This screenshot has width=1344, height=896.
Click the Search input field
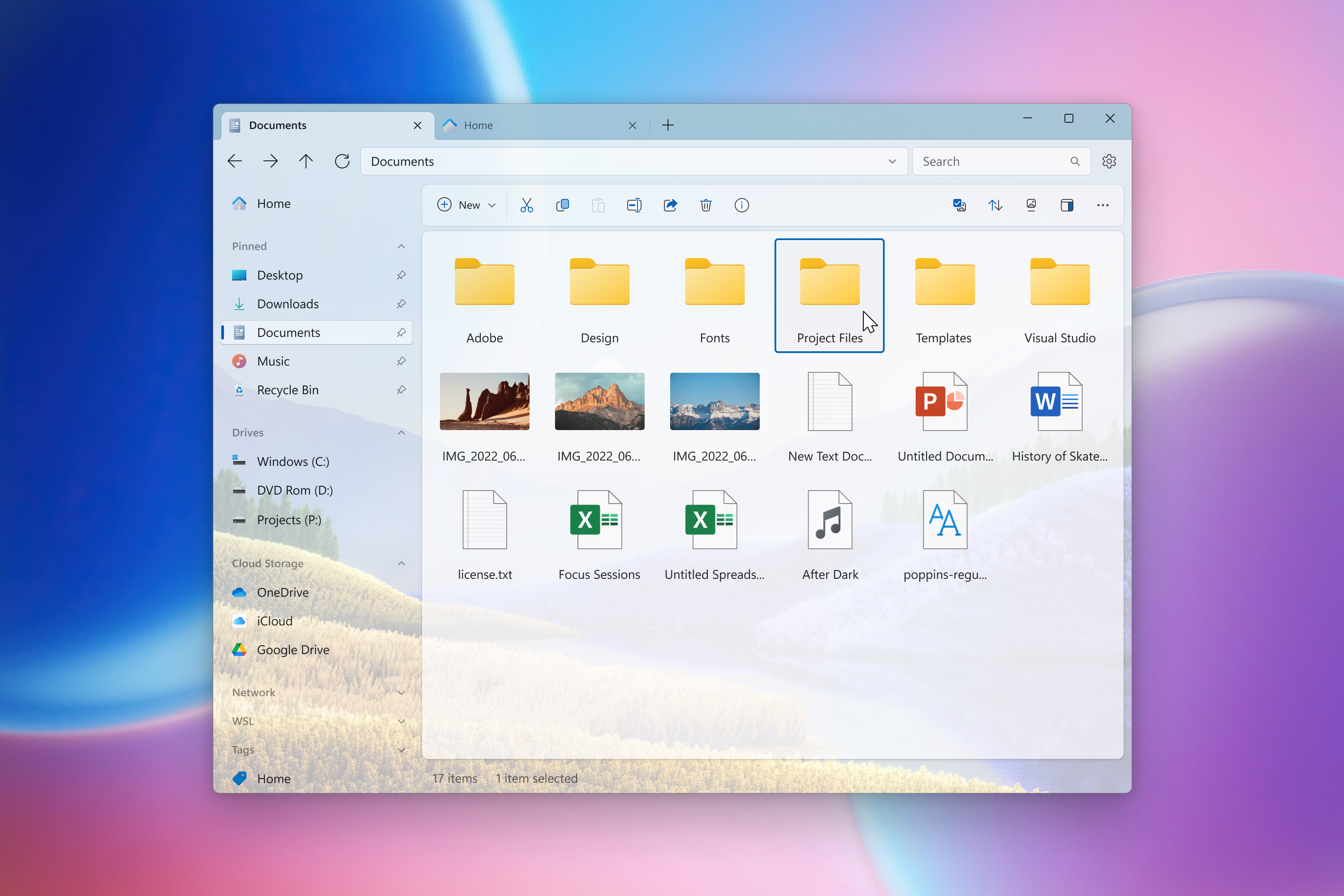993,161
